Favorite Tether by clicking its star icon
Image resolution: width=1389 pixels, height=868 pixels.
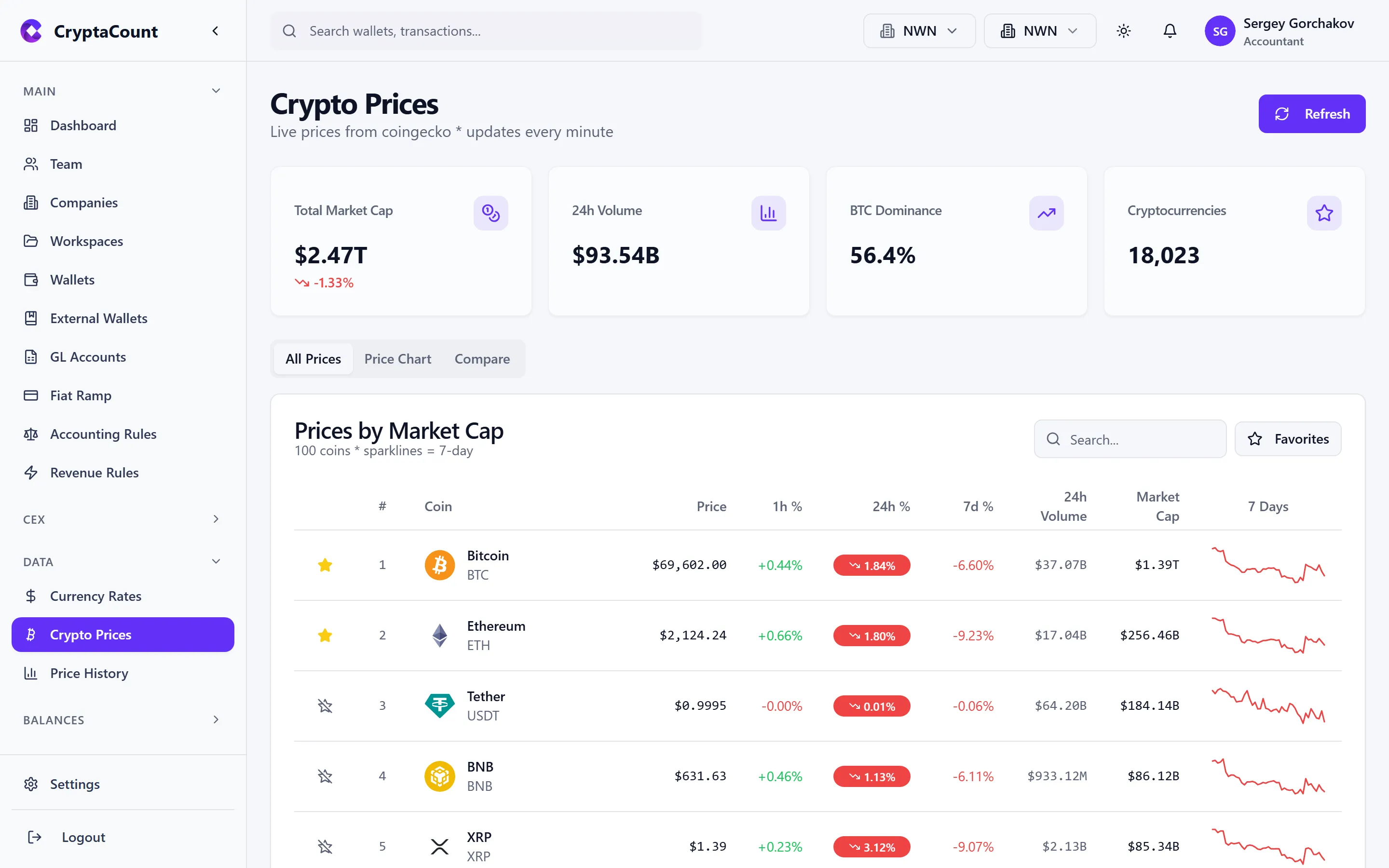click(x=326, y=705)
